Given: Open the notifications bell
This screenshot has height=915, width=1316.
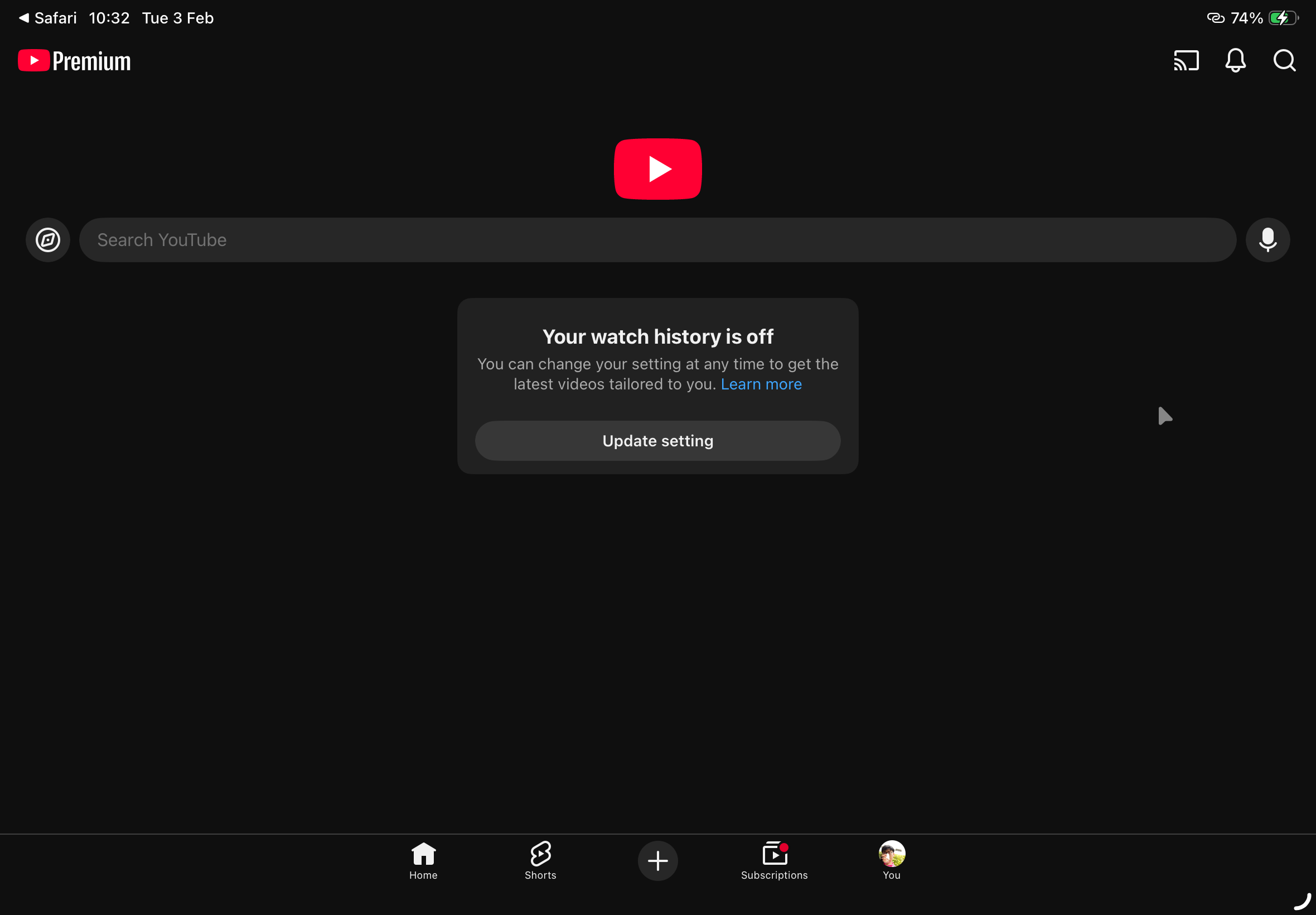Looking at the screenshot, I should pyautogui.click(x=1235, y=60).
